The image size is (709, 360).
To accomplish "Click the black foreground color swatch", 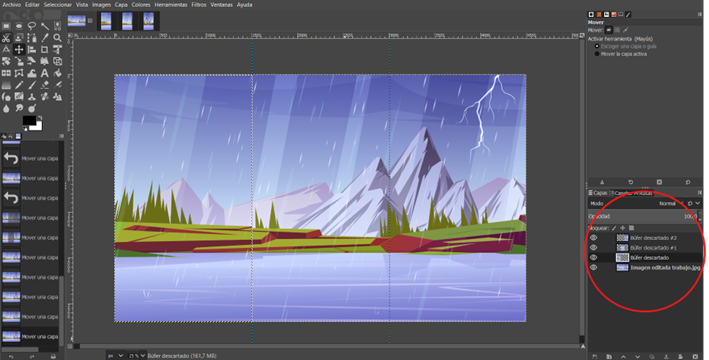I will point(29,120).
